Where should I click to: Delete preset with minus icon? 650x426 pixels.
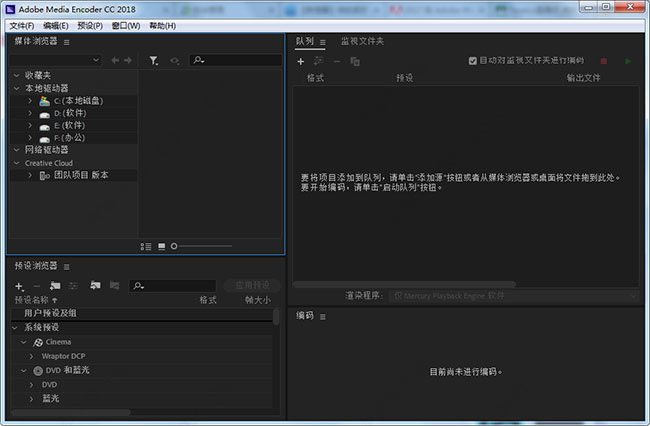(x=37, y=286)
